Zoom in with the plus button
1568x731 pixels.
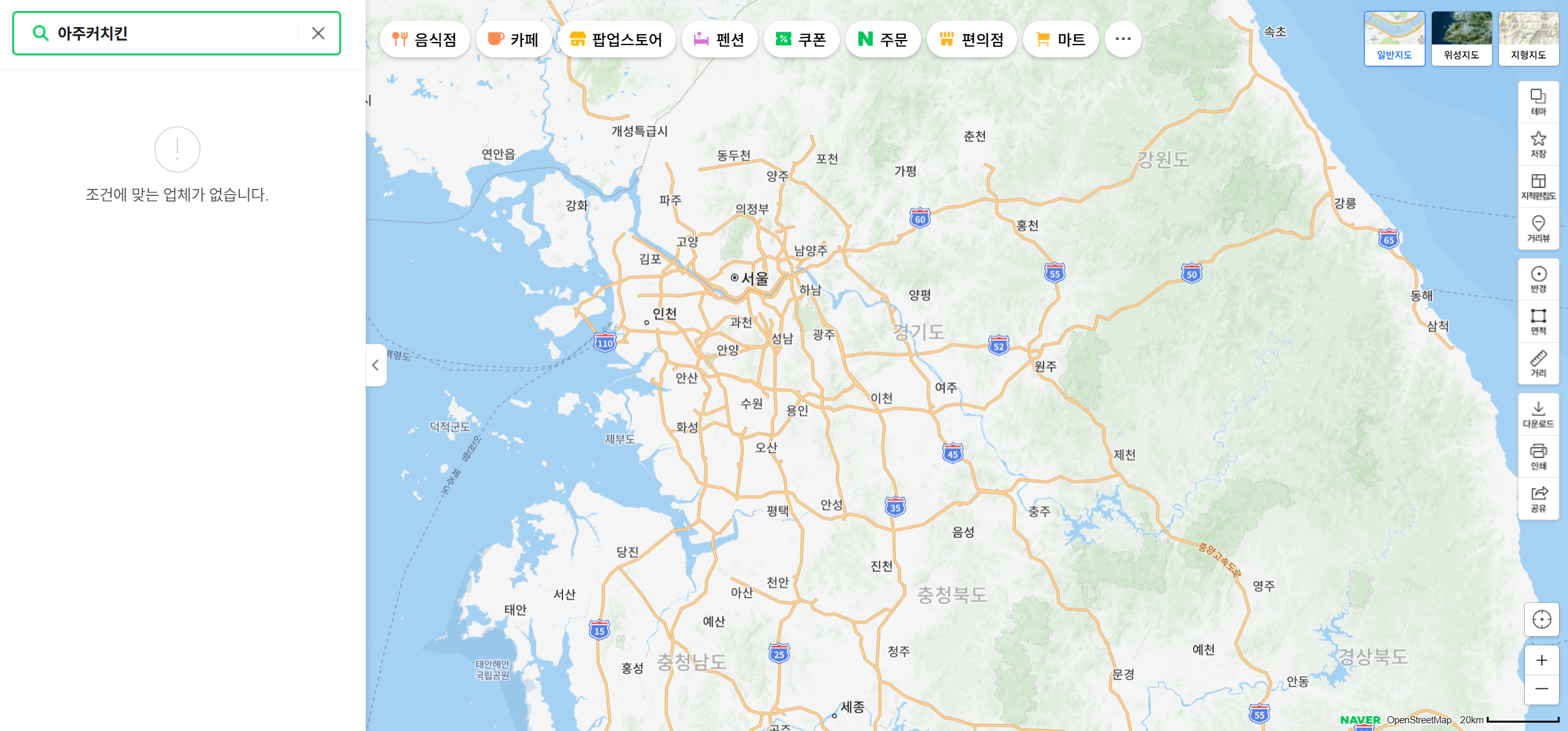tap(1541, 660)
